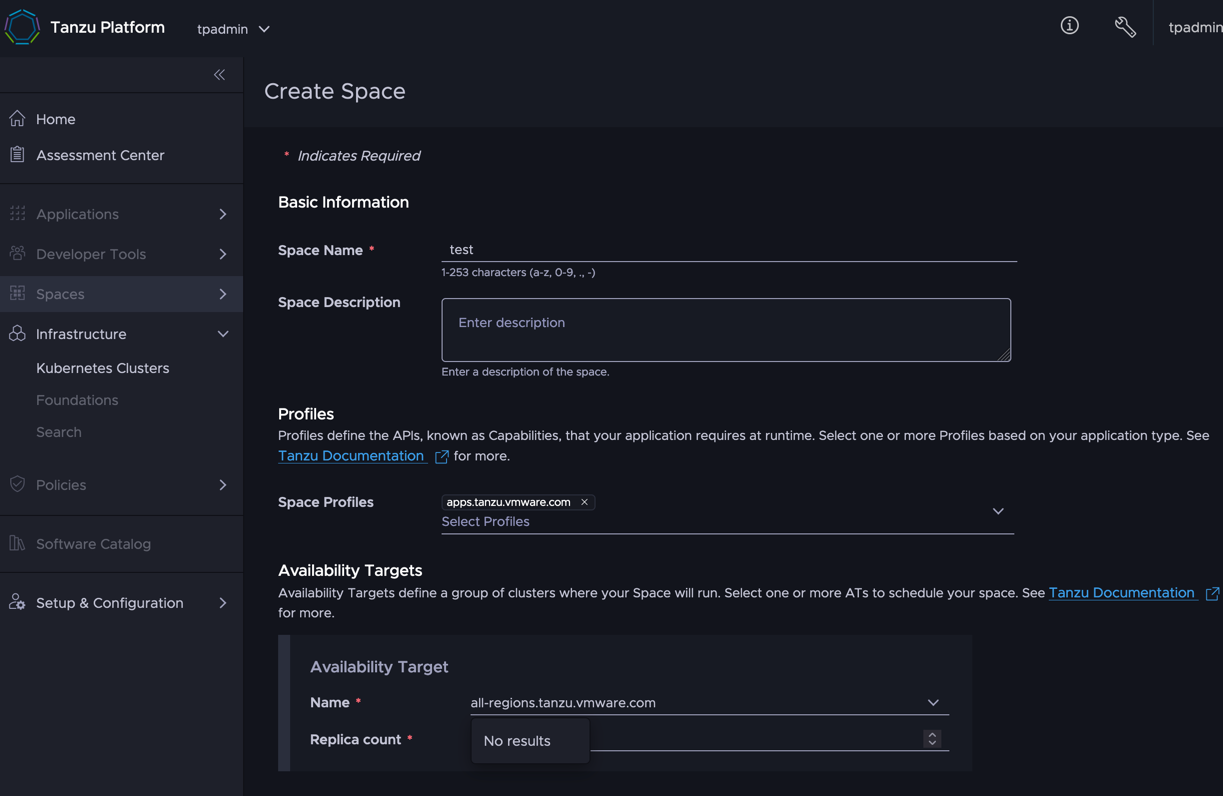The height and width of the screenshot is (796, 1223).
Task: Click the Tanzu Platform logo icon
Action: pyautogui.click(x=22, y=28)
